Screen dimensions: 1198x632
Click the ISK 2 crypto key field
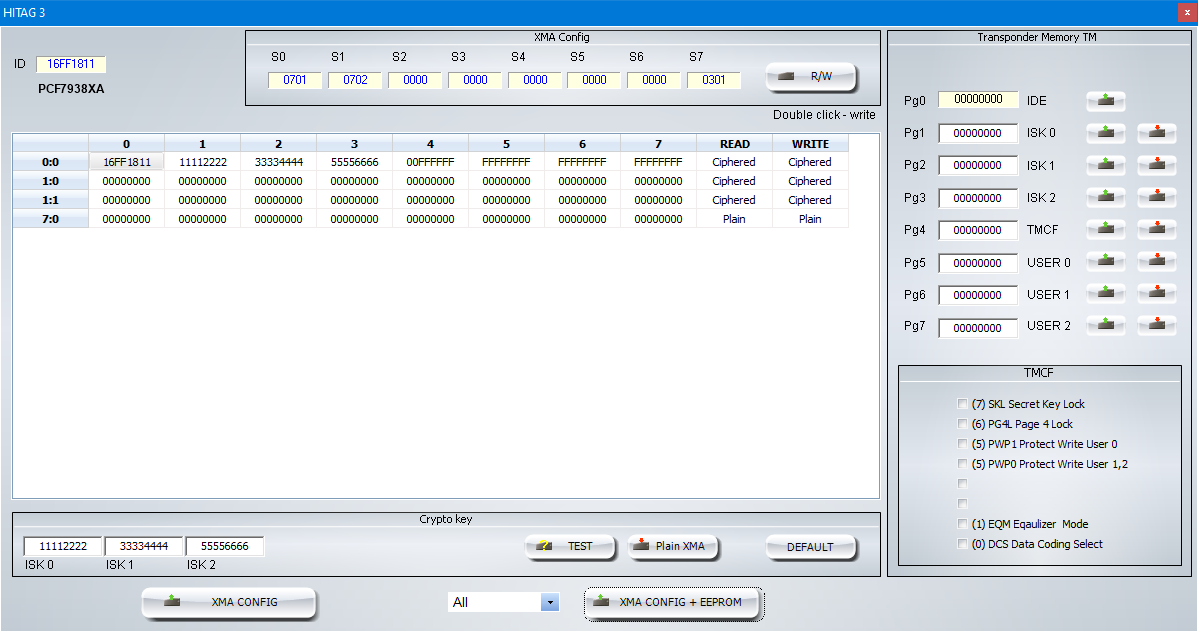(225, 546)
